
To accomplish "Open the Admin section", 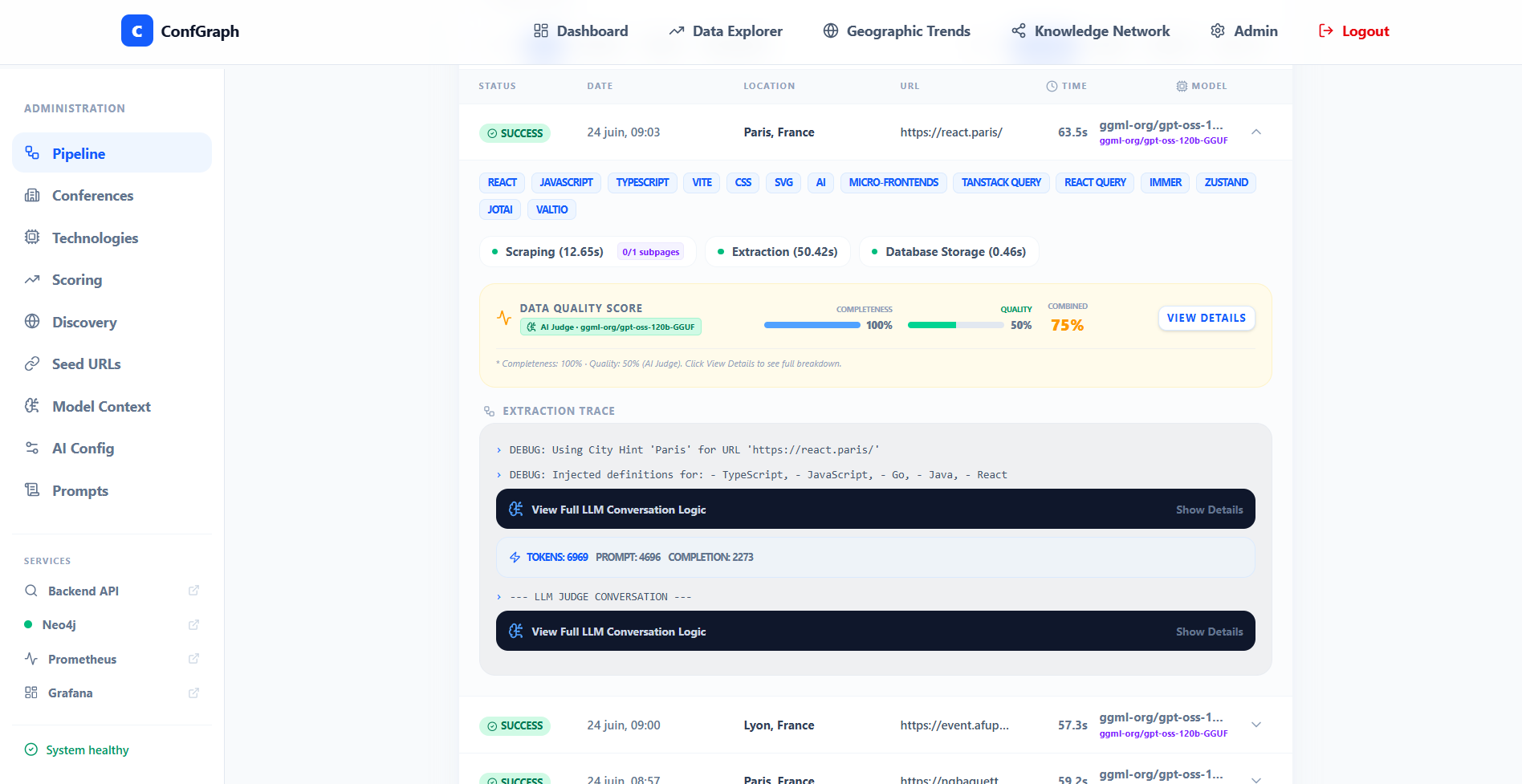I will pos(1243,31).
